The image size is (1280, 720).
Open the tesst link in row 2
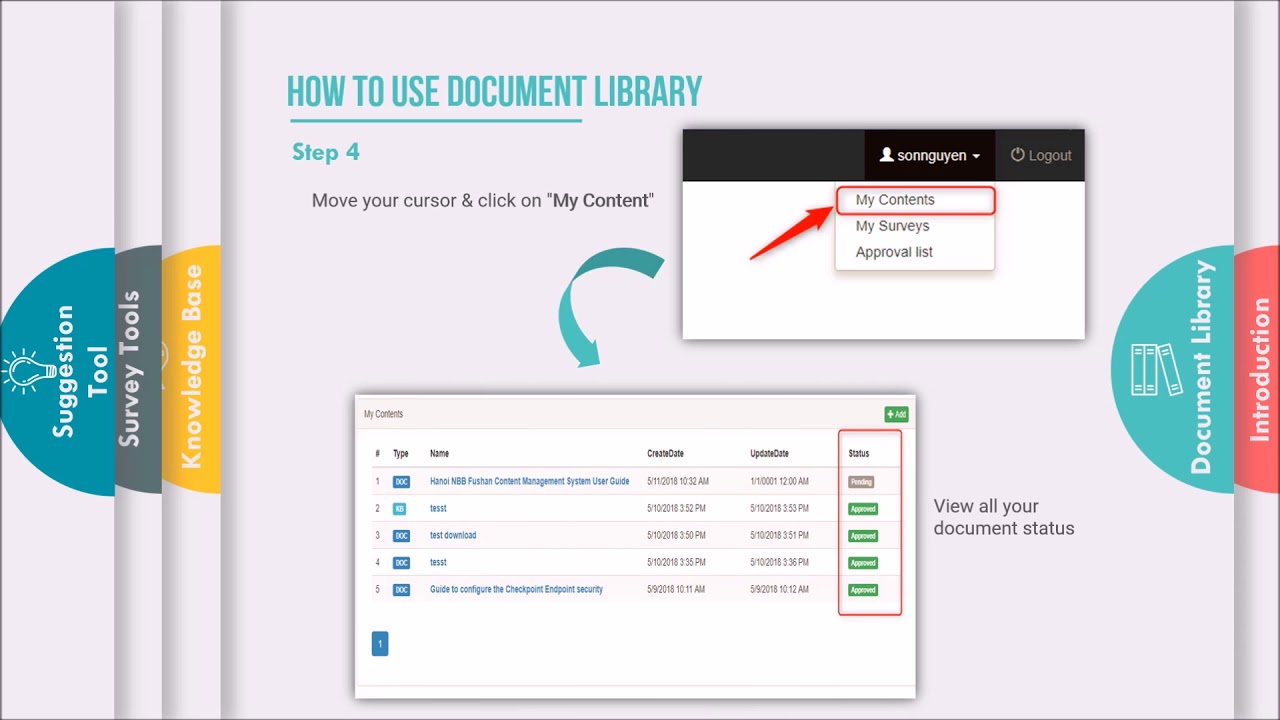pos(438,508)
